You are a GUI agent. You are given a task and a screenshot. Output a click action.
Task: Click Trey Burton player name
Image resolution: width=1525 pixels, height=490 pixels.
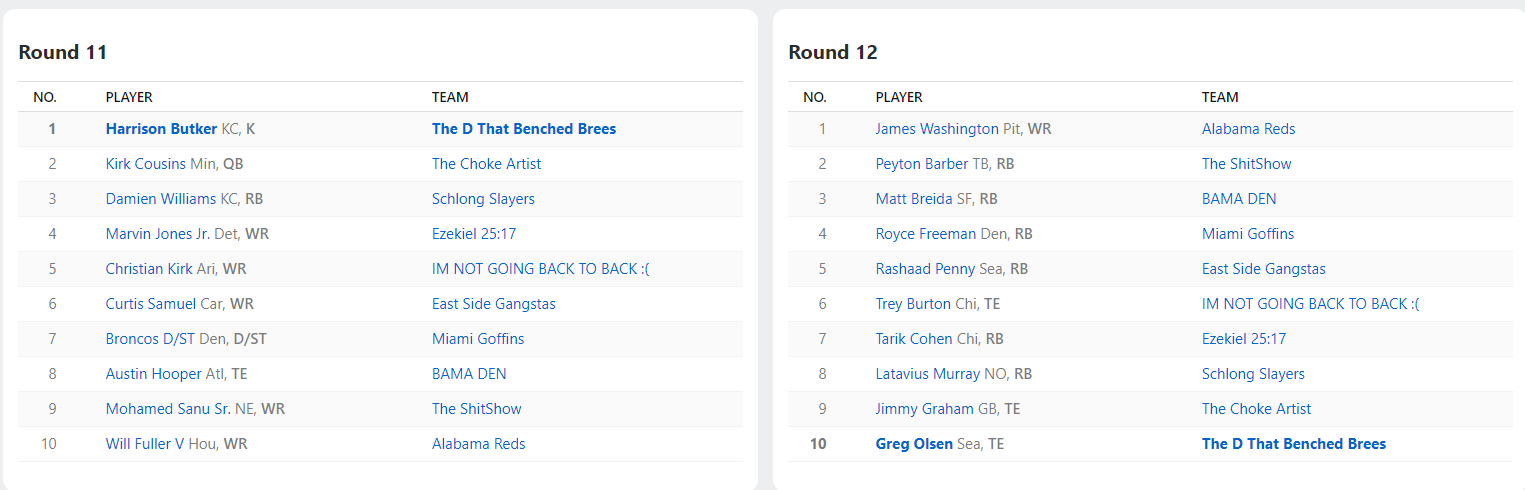913,304
